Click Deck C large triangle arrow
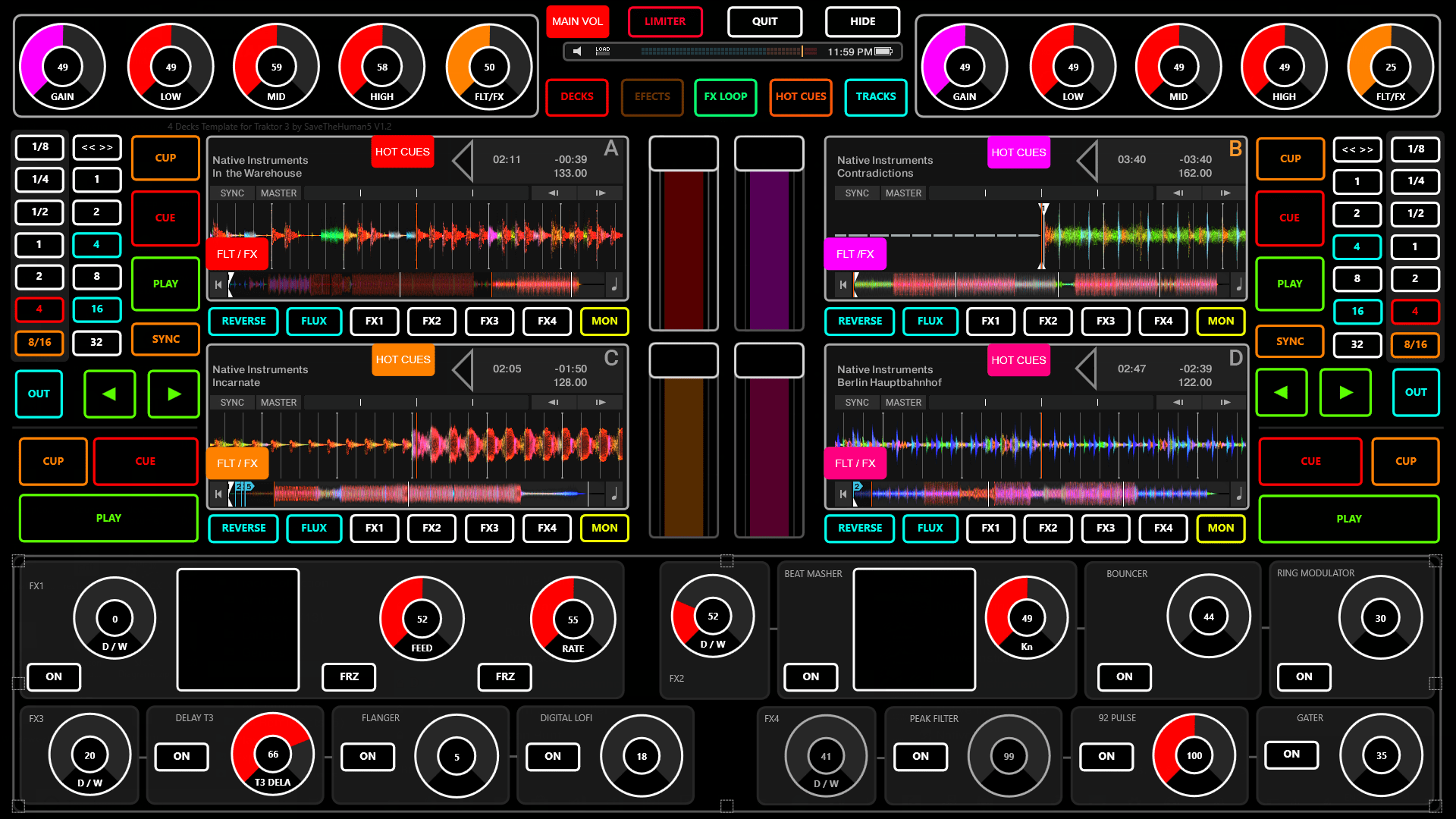This screenshot has height=819, width=1456. (463, 370)
